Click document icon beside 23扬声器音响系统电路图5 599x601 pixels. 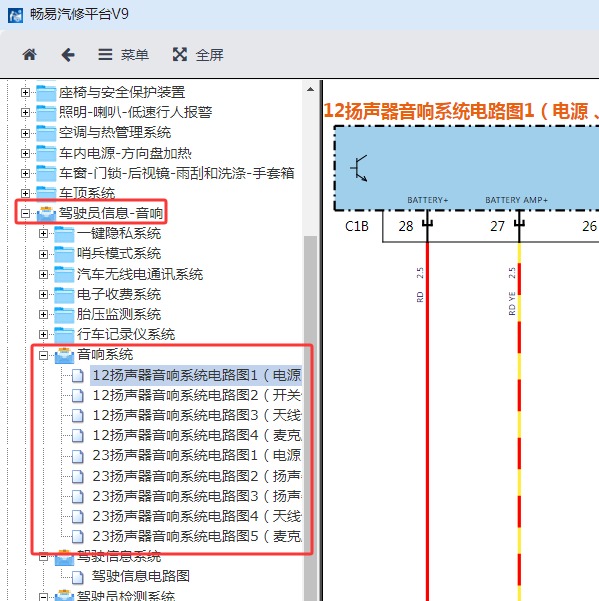[x=78, y=537]
